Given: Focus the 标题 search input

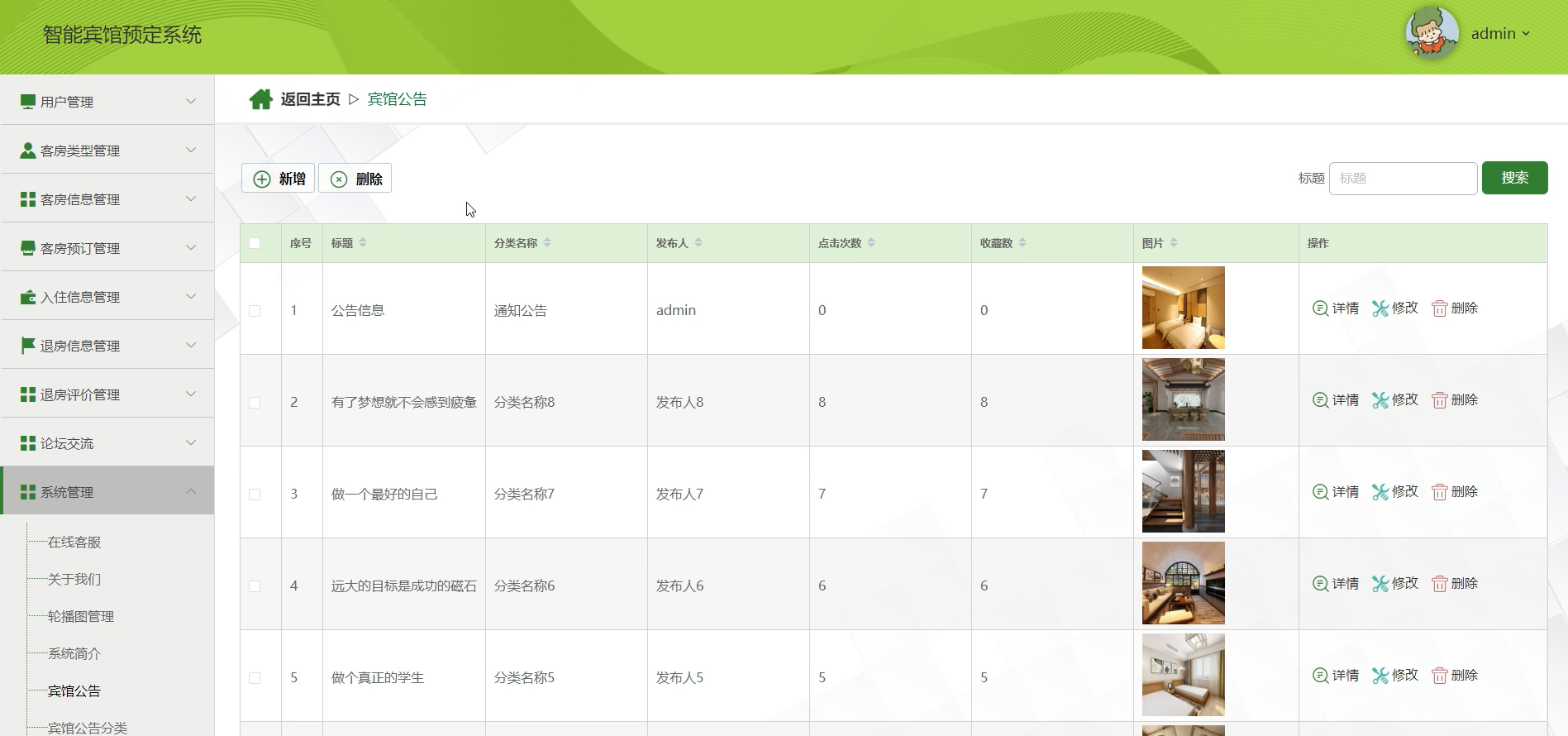Looking at the screenshot, I should click(x=1403, y=179).
